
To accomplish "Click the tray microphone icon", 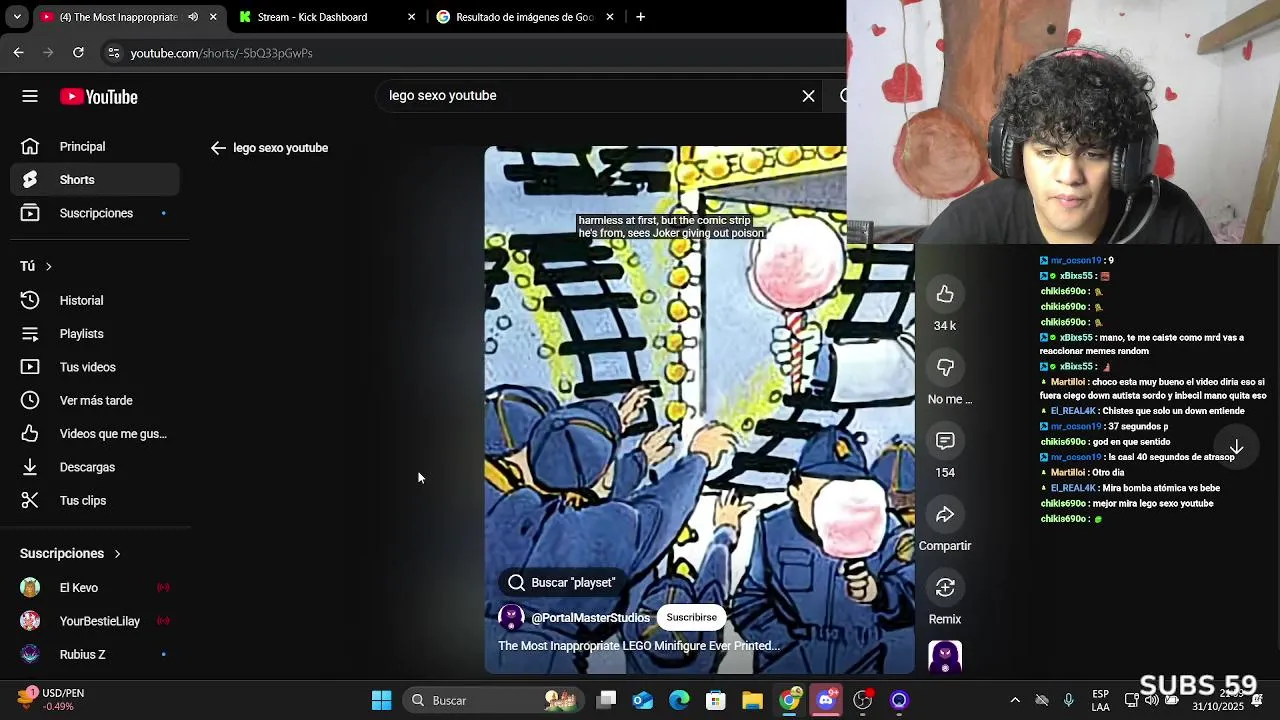I will [x=1068, y=700].
